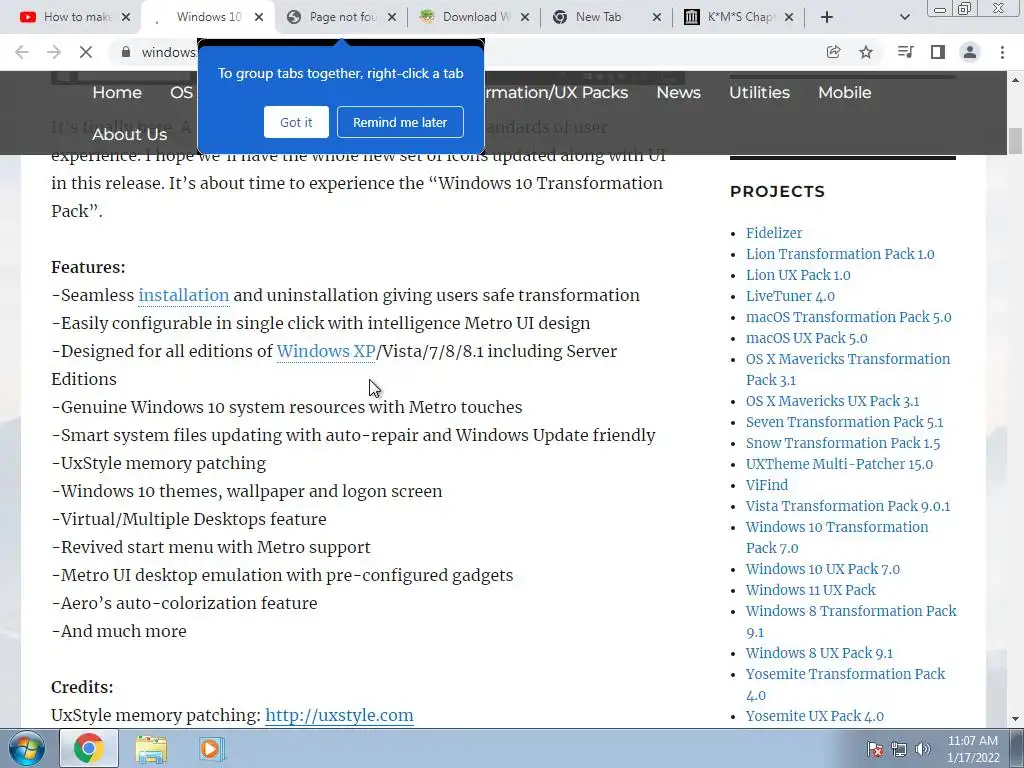Open Lion UX Pack 1.0 link
Screen dimensions: 1024x768
(x=798, y=275)
